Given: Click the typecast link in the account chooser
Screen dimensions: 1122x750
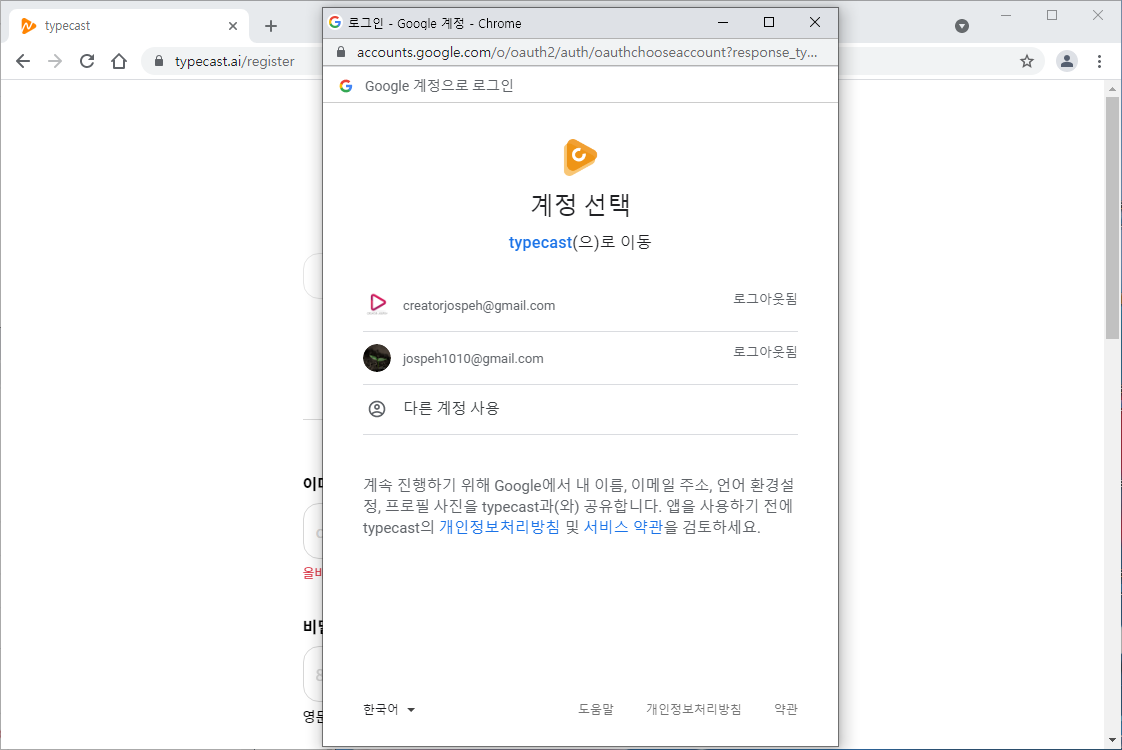Looking at the screenshot, I should pyautogui.click(x=540, y=243).
